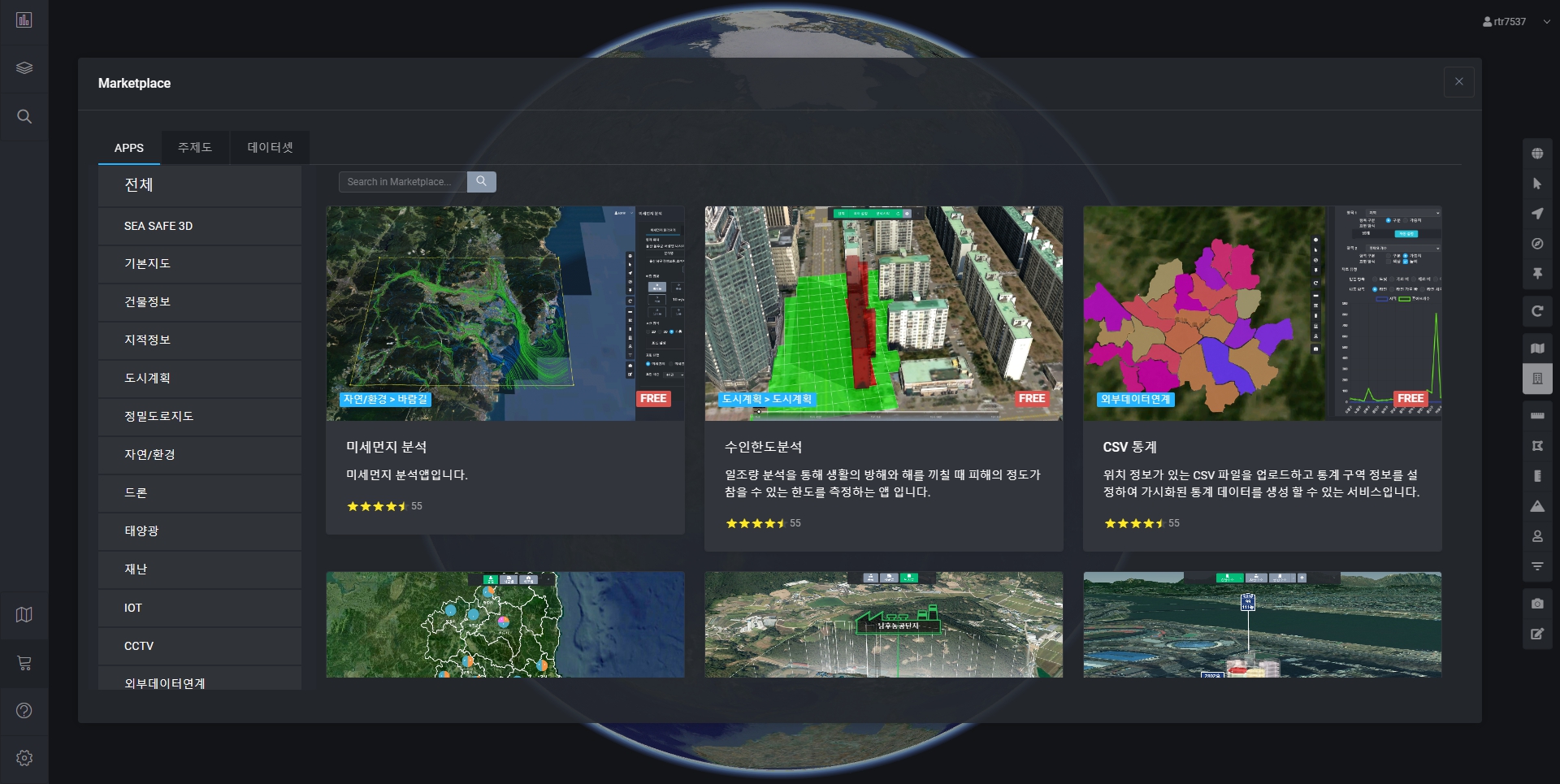Image resolution: width=1560 pixels, height=784 pixels.
Task: Click the camera screenshot icon
Action: tap(1537, 604)
